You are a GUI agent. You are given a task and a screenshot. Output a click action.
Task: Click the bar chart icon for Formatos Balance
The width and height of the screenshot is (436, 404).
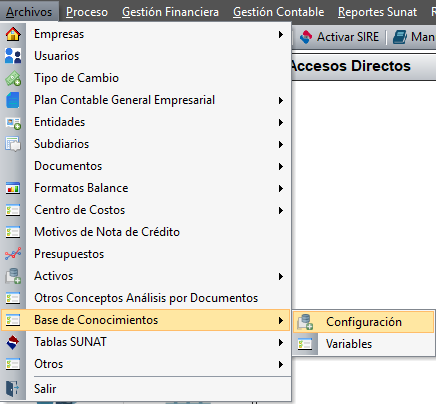tap(13, 188)
